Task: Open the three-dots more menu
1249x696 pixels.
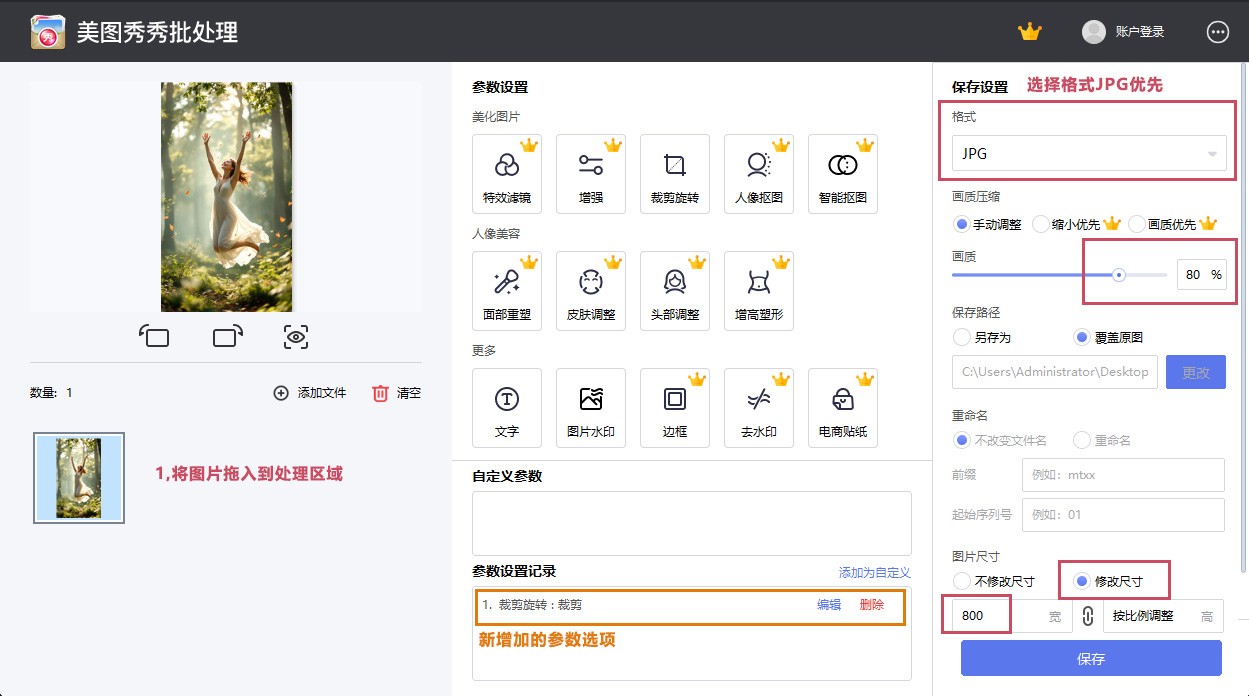Action: (1217, 32)
